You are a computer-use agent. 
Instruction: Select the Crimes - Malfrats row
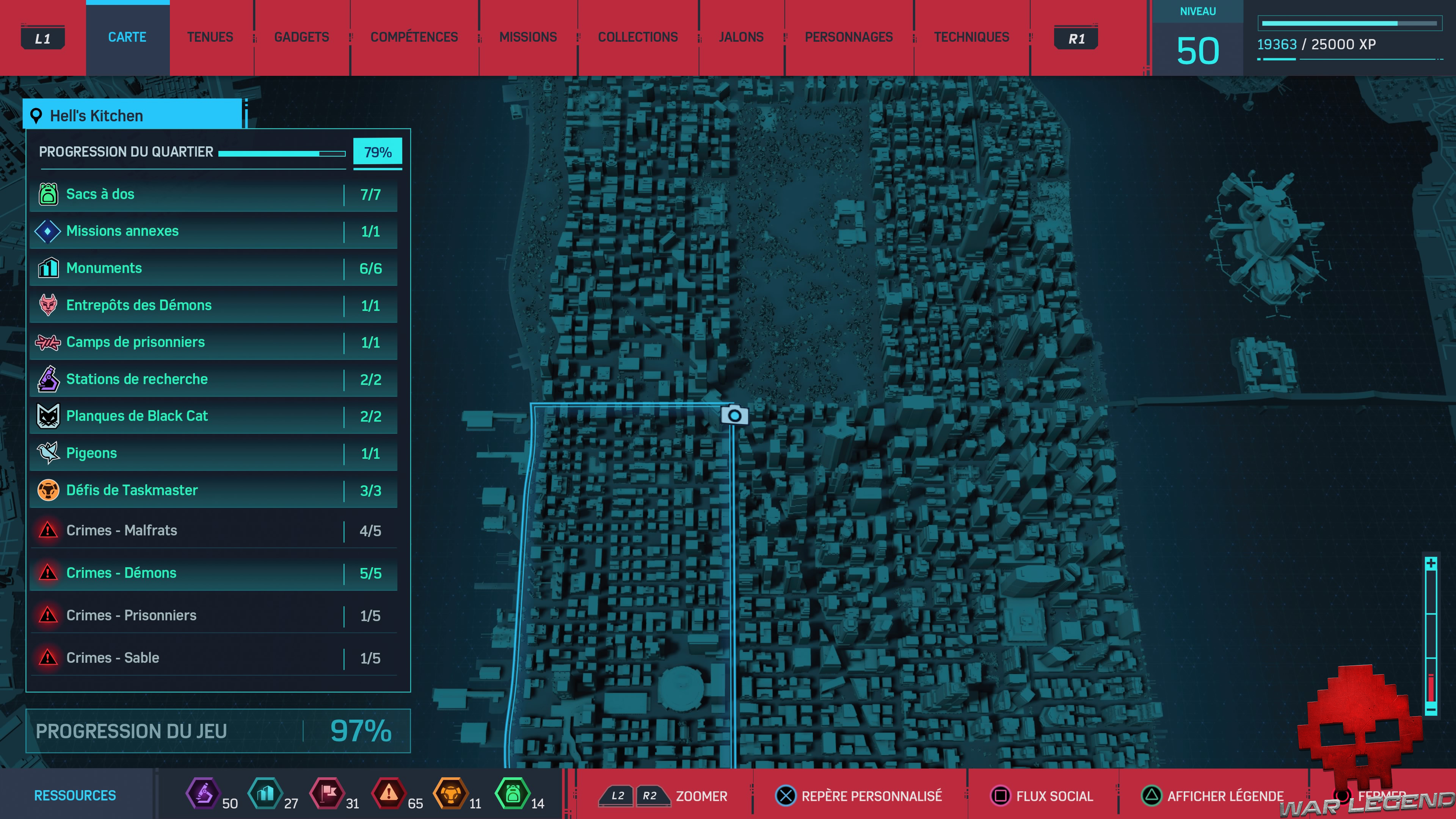coord(213,530)
